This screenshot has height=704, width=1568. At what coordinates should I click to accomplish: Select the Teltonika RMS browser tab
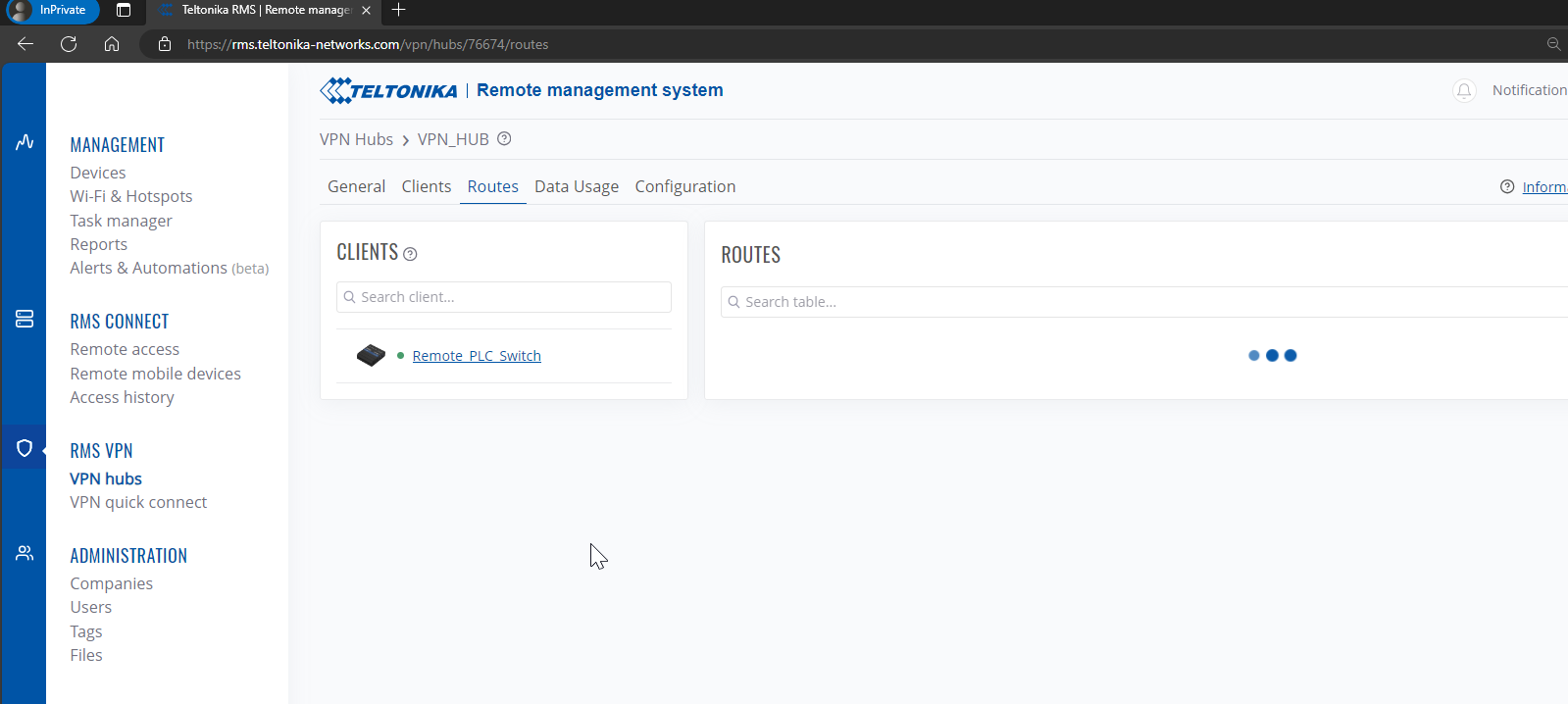tap(265, 10)
